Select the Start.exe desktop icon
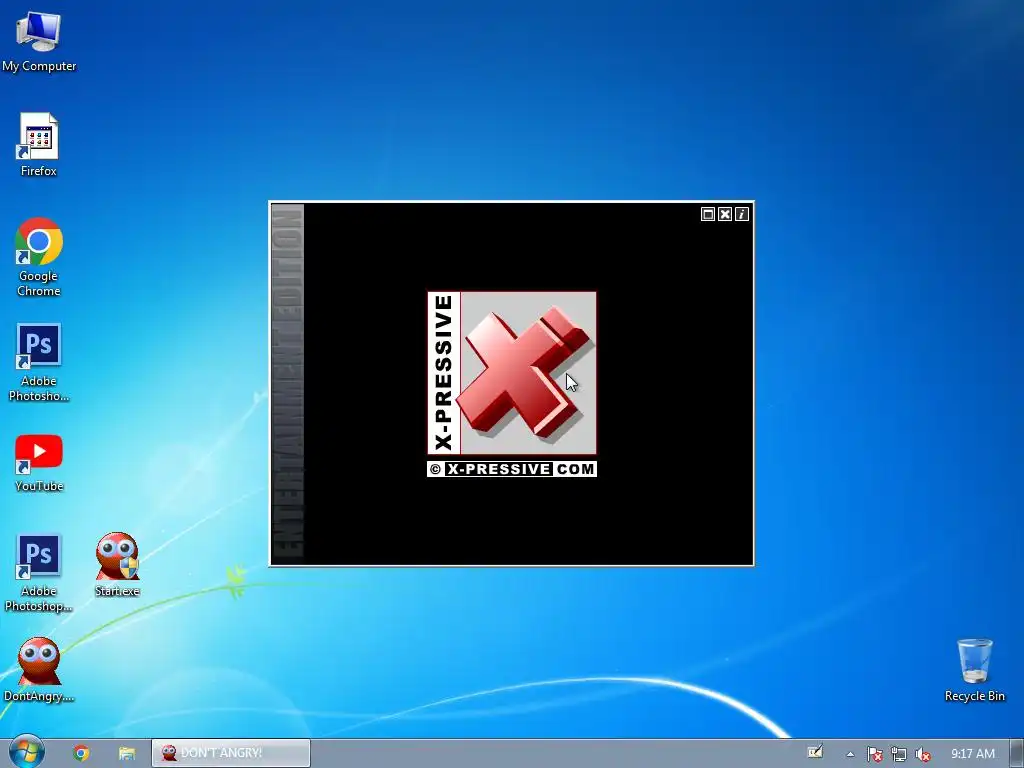1024x768 pixels. [117, 565]
